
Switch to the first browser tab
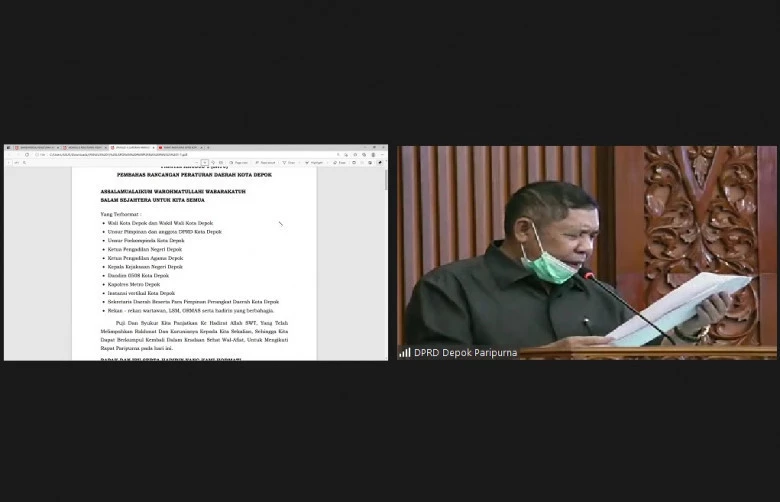tap(37, 147)
